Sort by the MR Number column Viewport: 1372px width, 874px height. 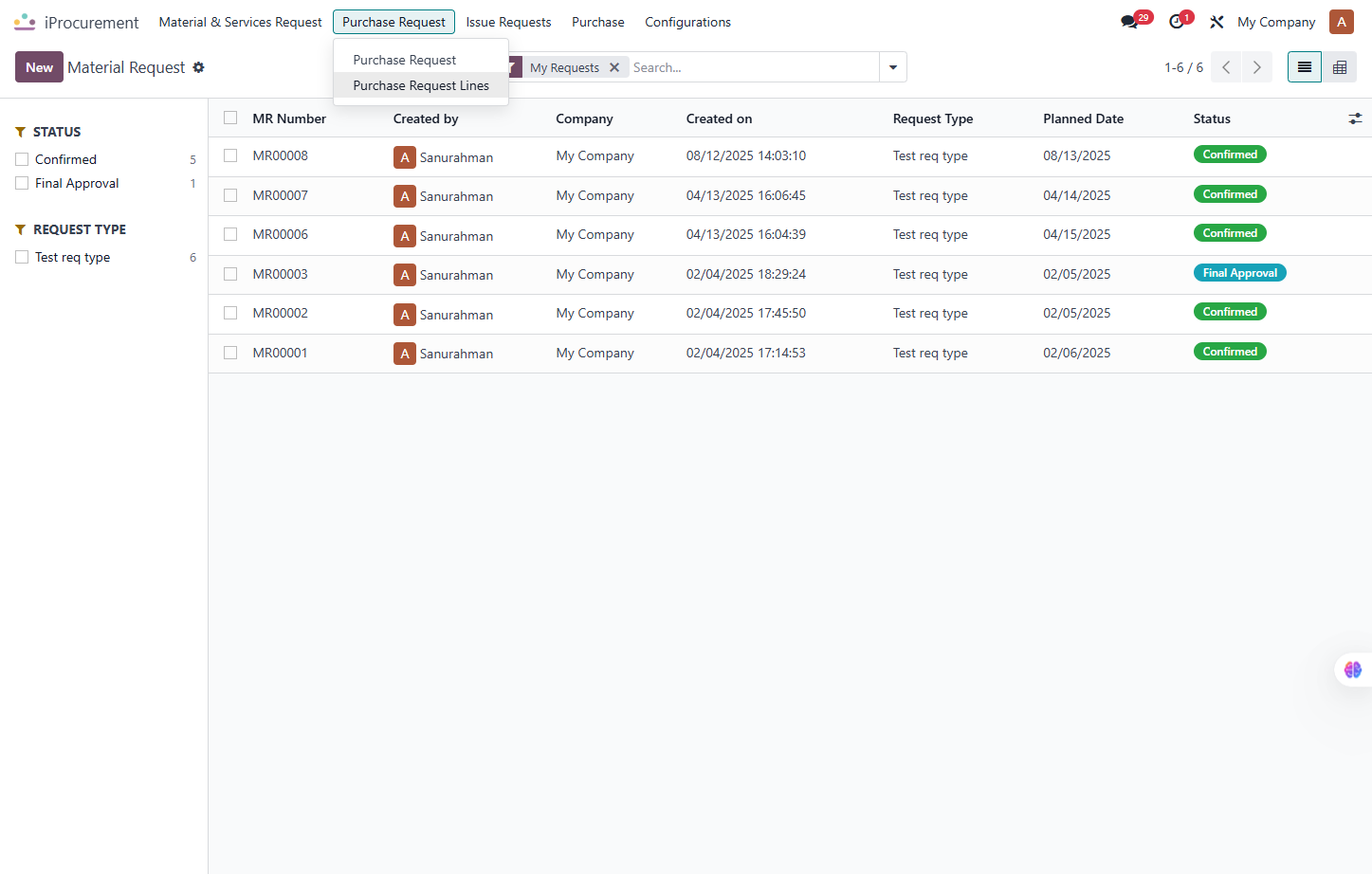[289, 118]
